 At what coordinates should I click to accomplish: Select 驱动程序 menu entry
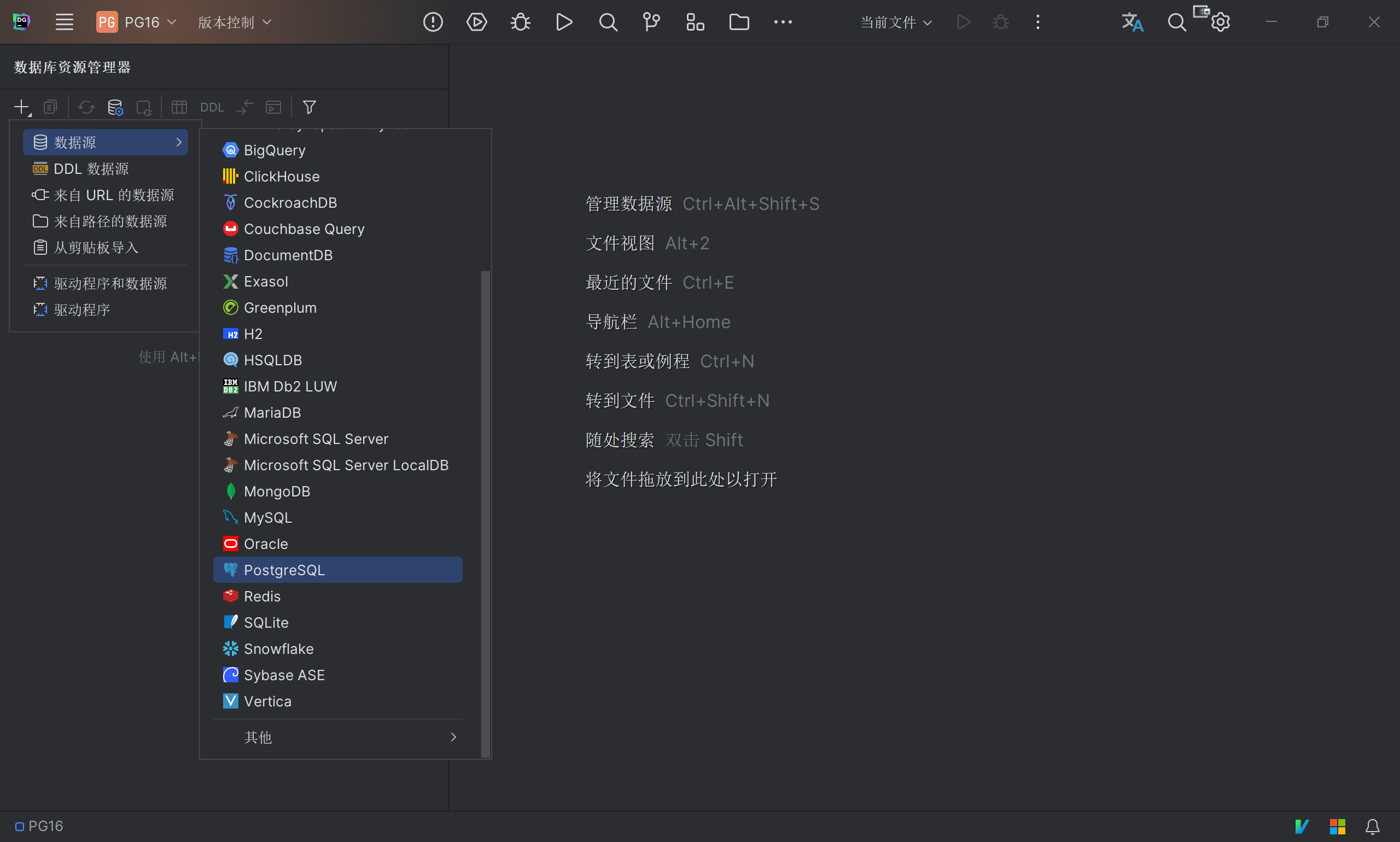105,310
